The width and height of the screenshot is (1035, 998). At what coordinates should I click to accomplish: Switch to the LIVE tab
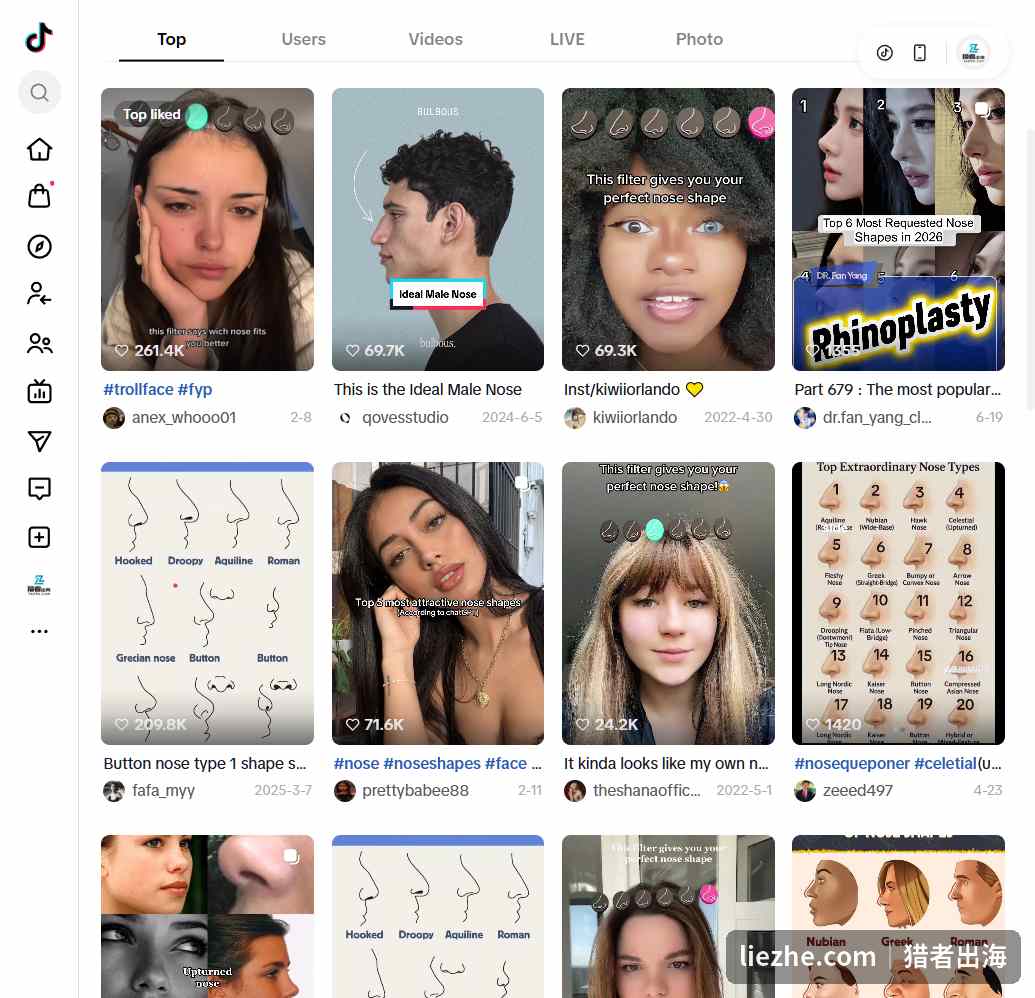click(x=567, y=40)
